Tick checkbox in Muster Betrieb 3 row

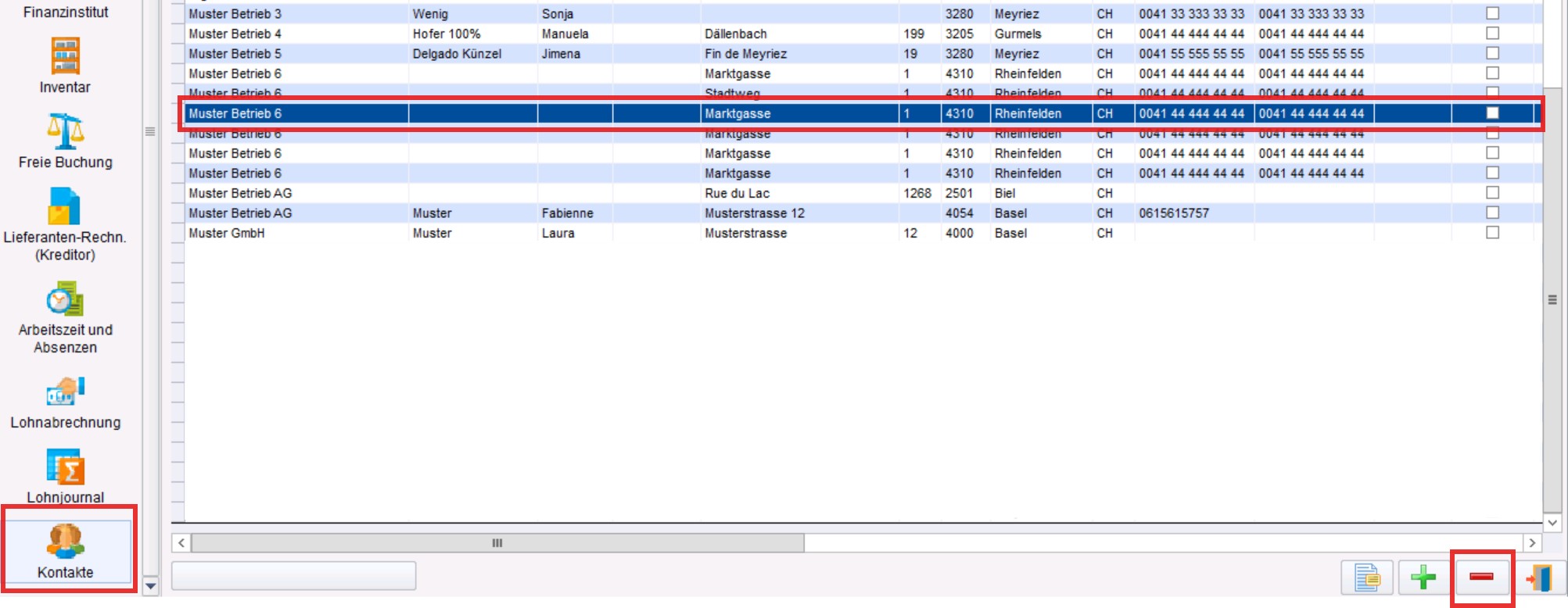(x=1492, y=13)
